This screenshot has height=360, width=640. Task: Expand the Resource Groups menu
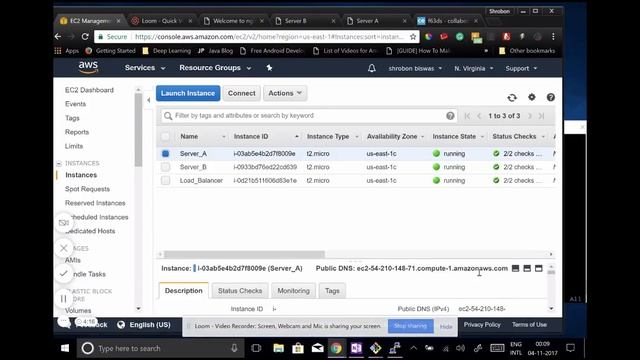coord(215,68)
